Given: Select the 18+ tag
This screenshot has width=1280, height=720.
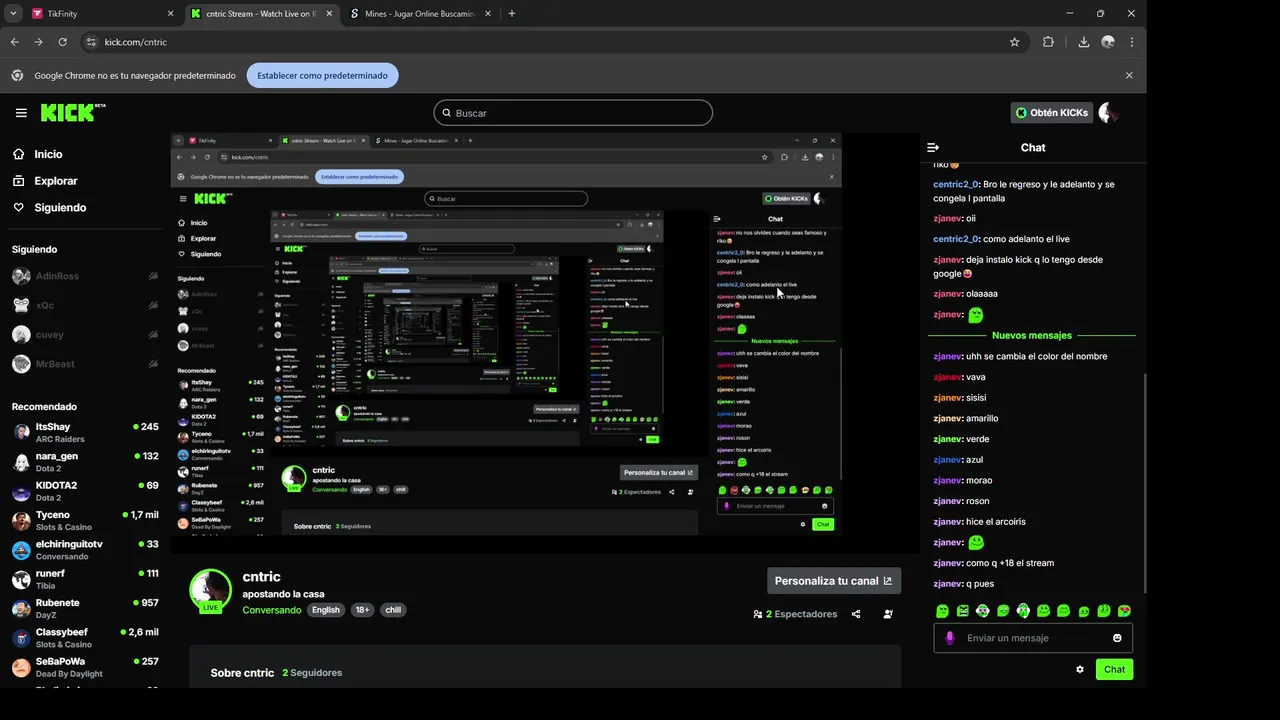Looking at the screenshot, I should pos(362,610).
